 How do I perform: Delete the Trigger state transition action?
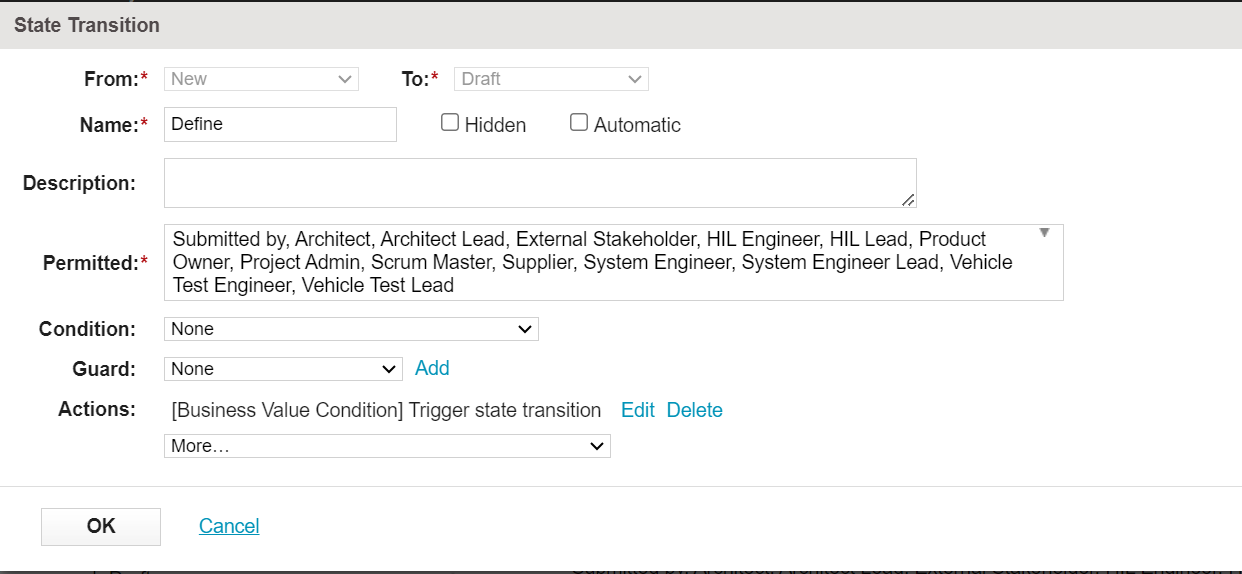click(694, 410)
